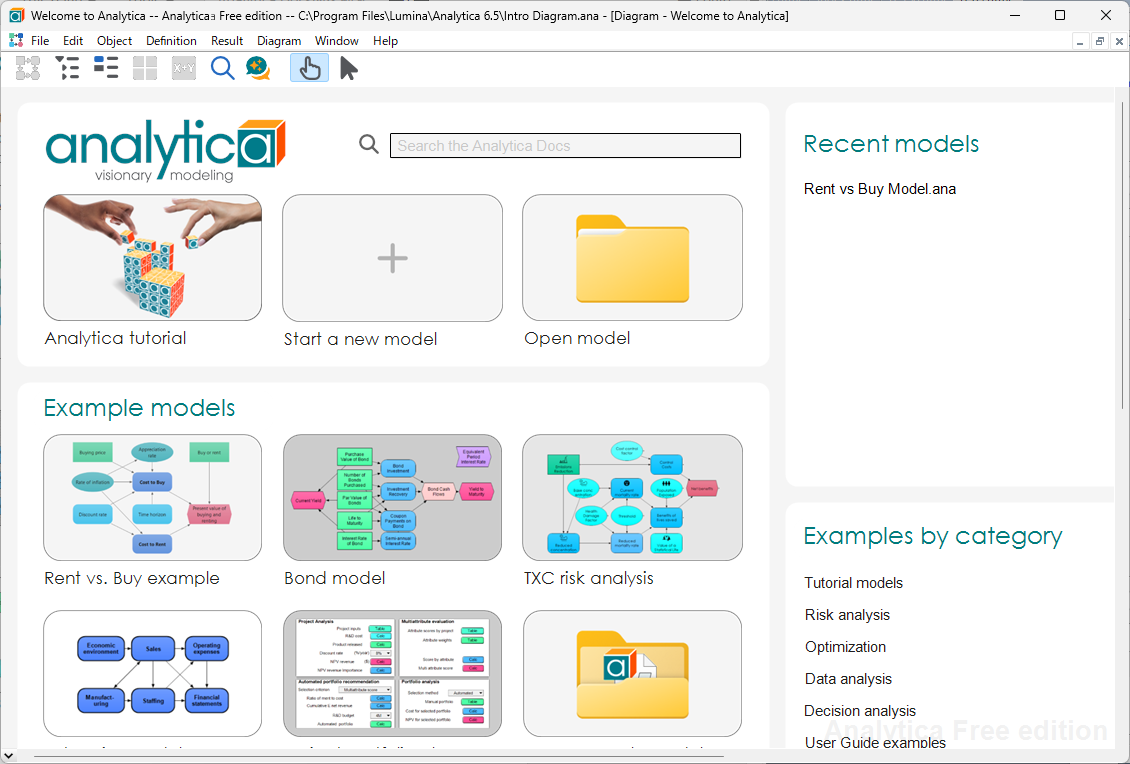1130x764 pixels.
Task: Open Rent vs Buy Model.ana recent model
Action: pos(879,189)
